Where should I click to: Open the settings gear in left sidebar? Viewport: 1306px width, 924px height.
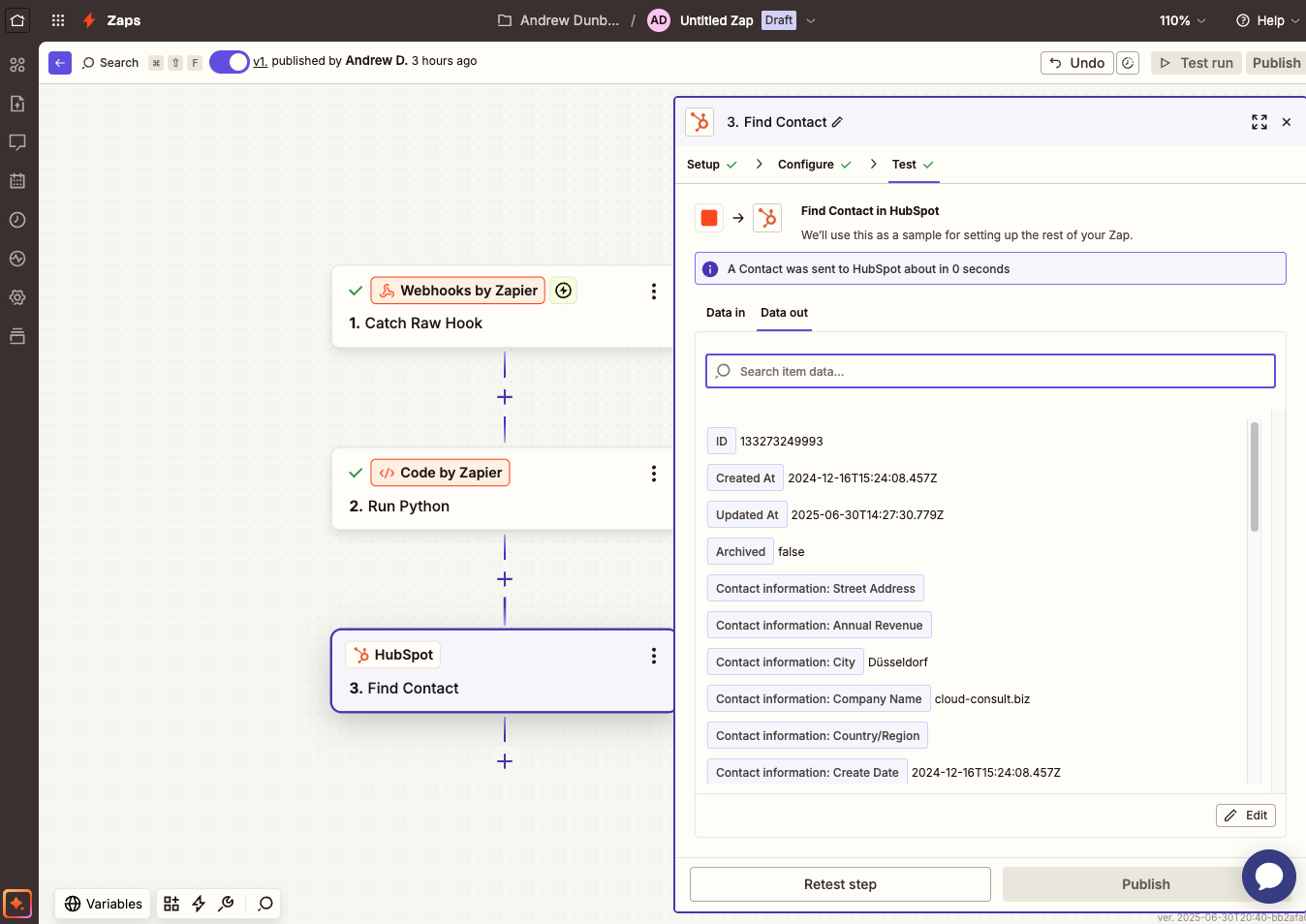click(x=17, y=297)
